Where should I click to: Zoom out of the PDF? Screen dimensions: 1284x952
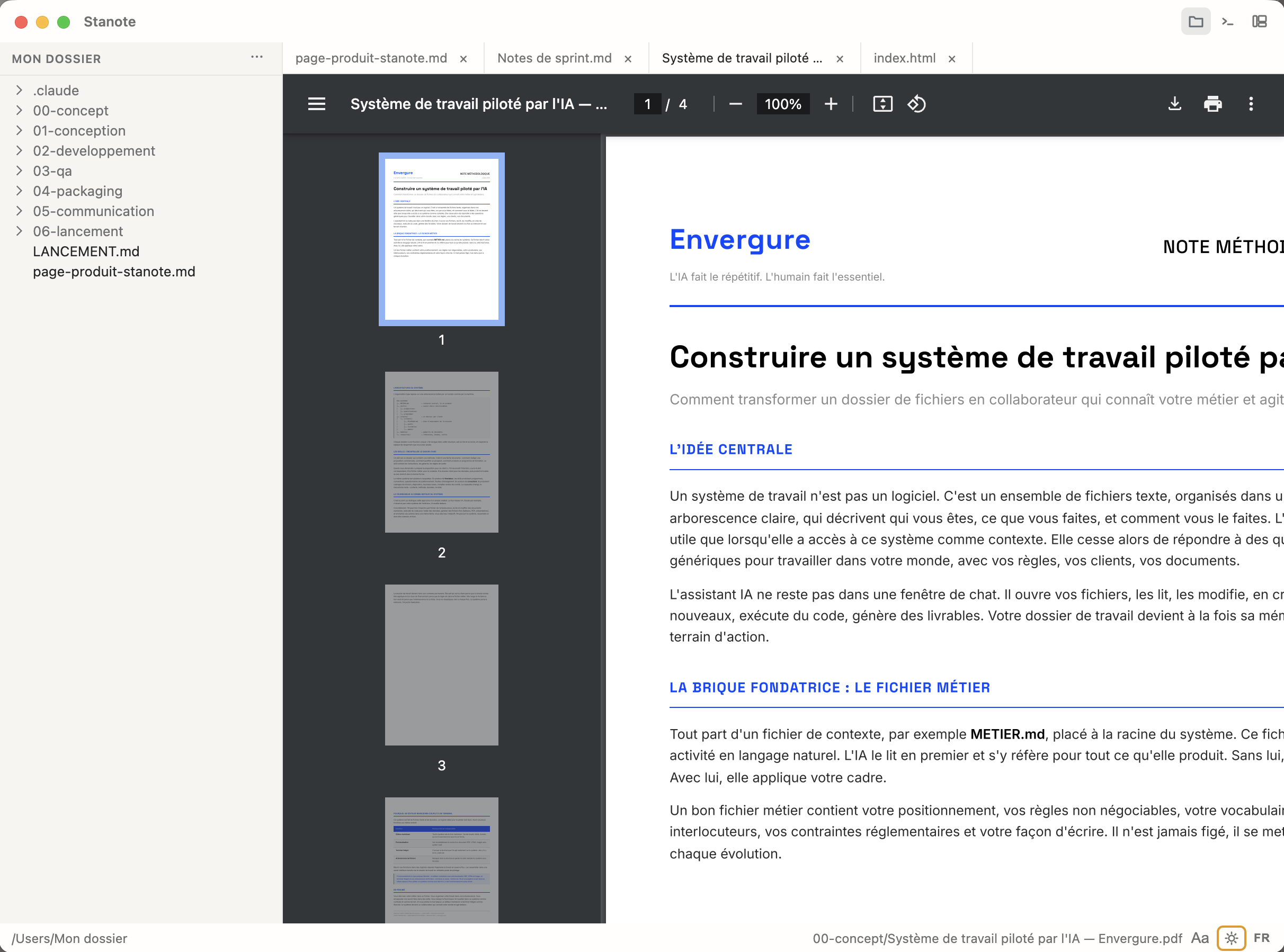click(735, 104)
